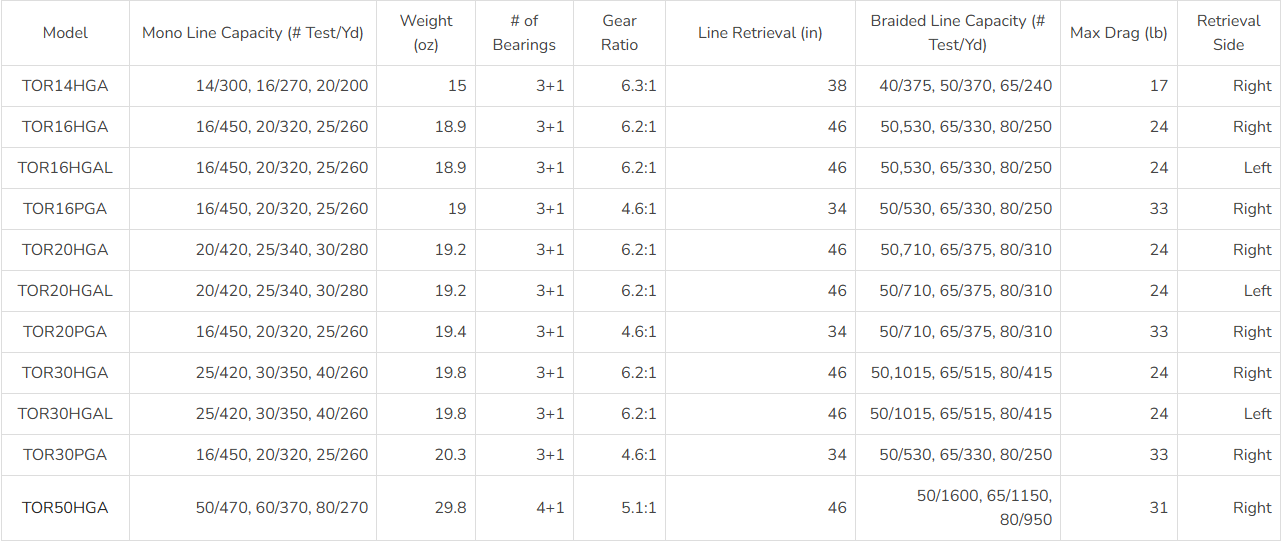This screenshot has width=1281, height=542.
Task: Select the TOR30PGA model cell
Action: click(65, 455)
